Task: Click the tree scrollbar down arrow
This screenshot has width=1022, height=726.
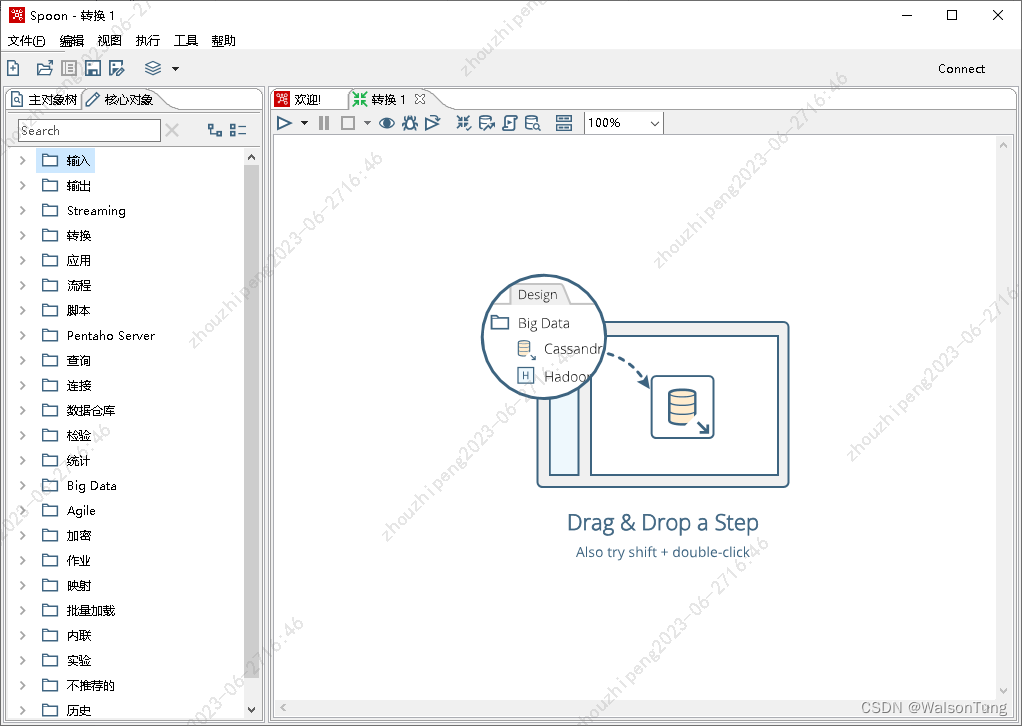Action: [x=252, y=710]
